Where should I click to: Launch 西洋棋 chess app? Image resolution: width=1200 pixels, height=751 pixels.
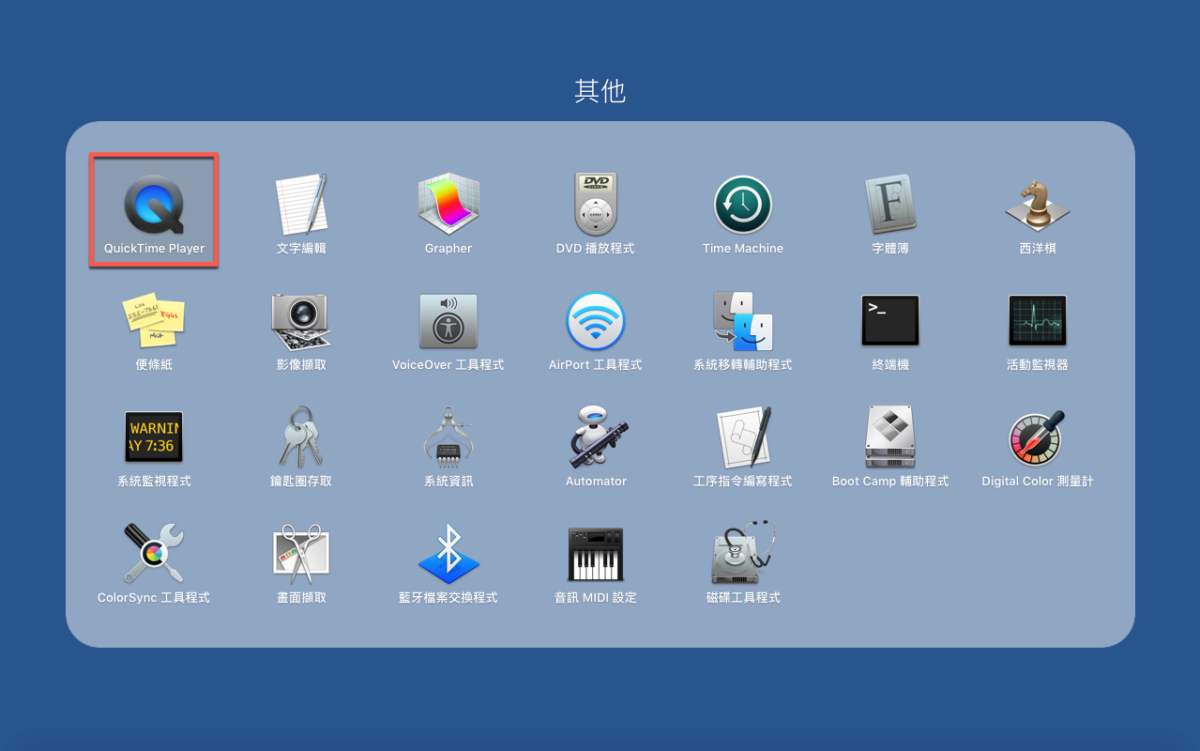tap(1037, 205)
